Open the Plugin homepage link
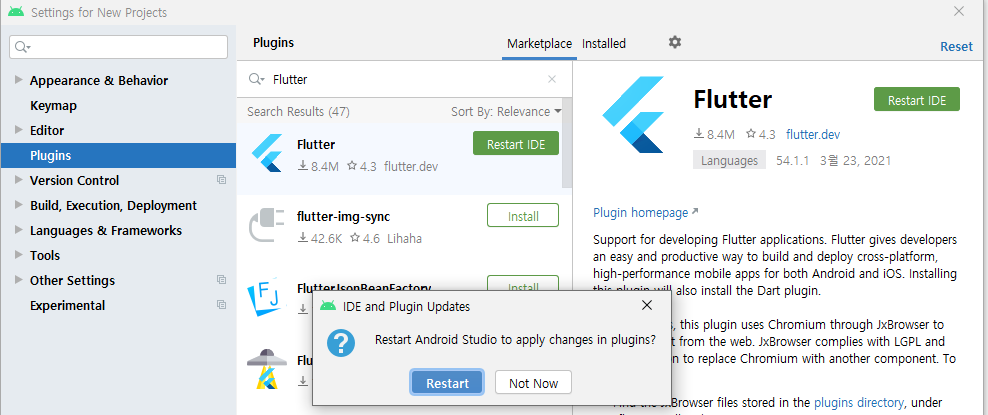Image resolution: width=988 pixels, height=415 pixels. pos(646,213)
